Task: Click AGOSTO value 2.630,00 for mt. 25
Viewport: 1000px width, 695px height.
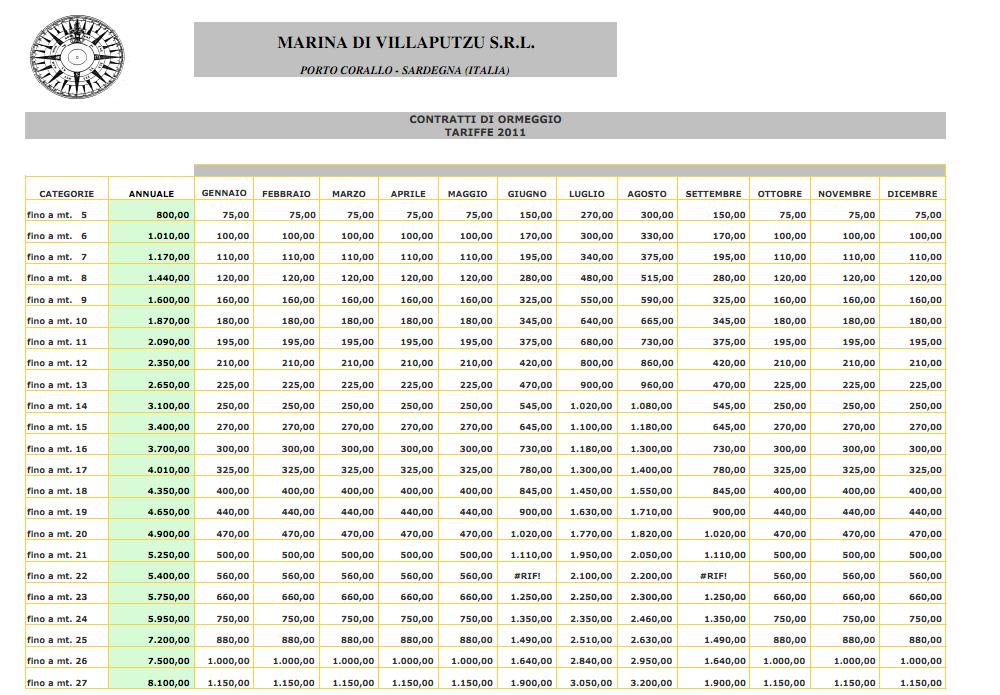Action: click(x=652, y=640)
